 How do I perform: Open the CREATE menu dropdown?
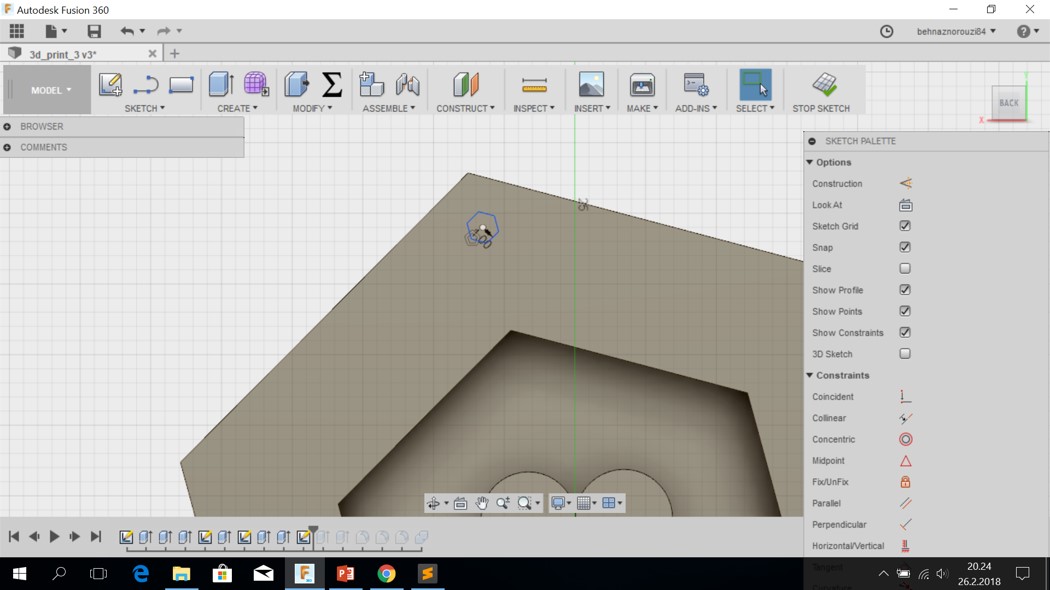tap(237, 108)
